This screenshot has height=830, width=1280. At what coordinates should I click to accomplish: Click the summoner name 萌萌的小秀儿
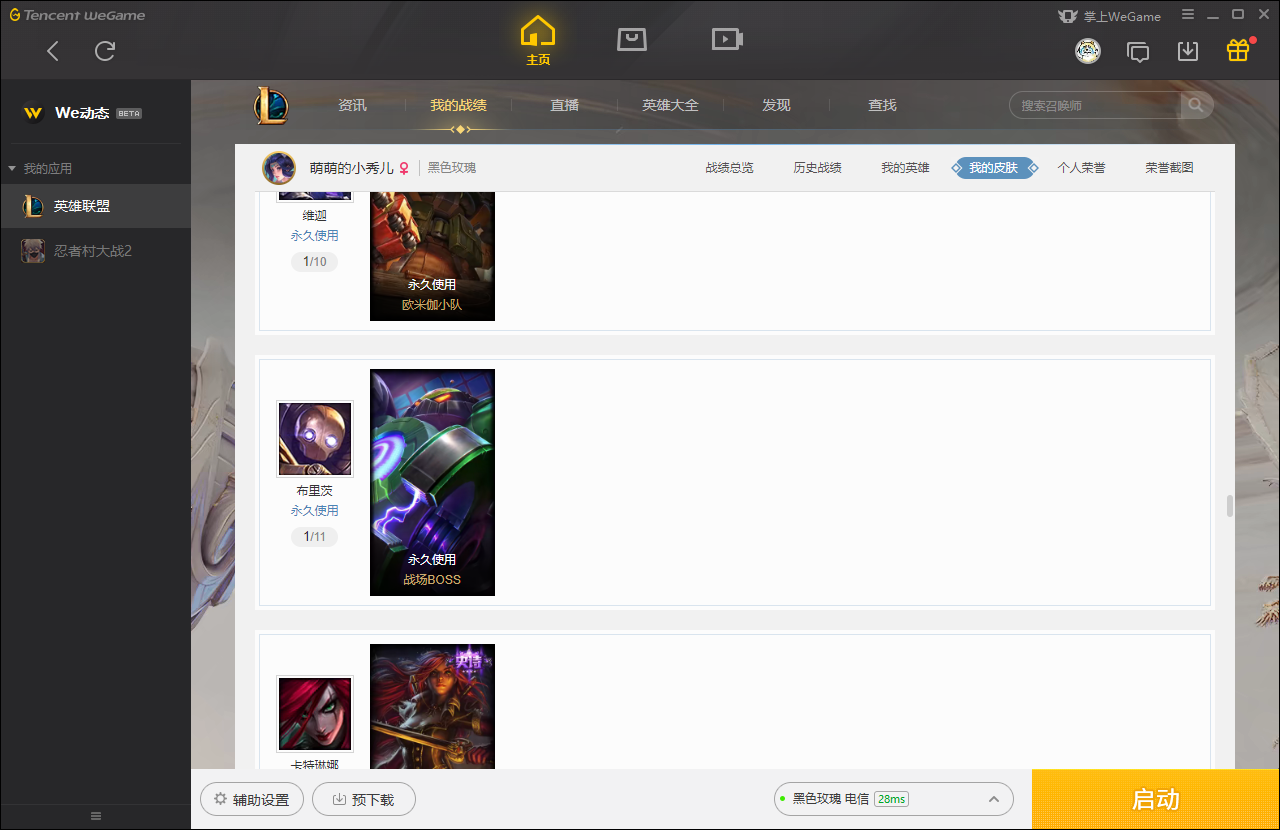pos(351,168)
